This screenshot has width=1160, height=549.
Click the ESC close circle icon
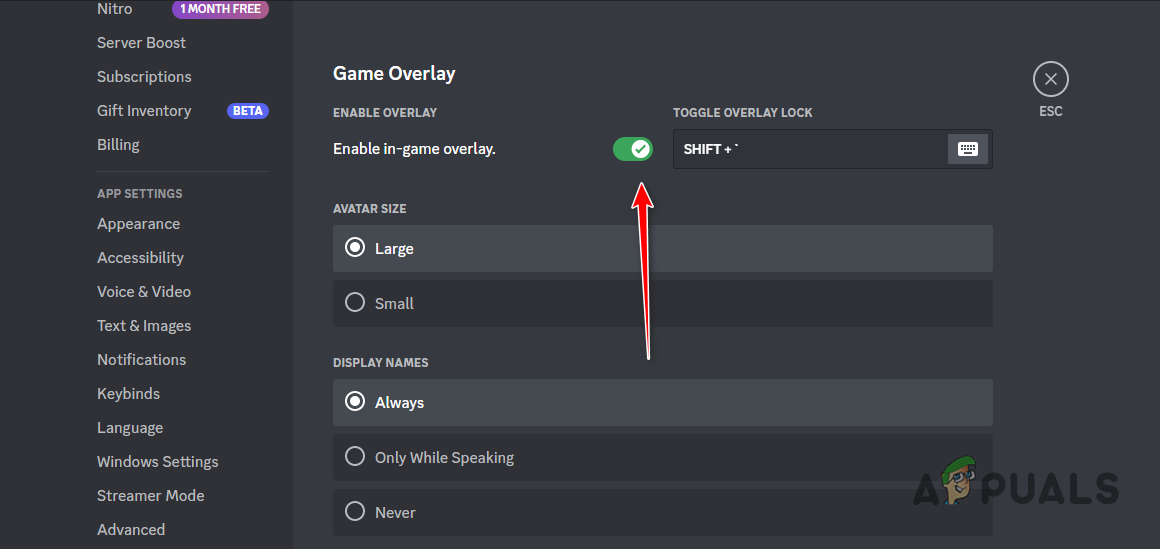click(1050, 79)
